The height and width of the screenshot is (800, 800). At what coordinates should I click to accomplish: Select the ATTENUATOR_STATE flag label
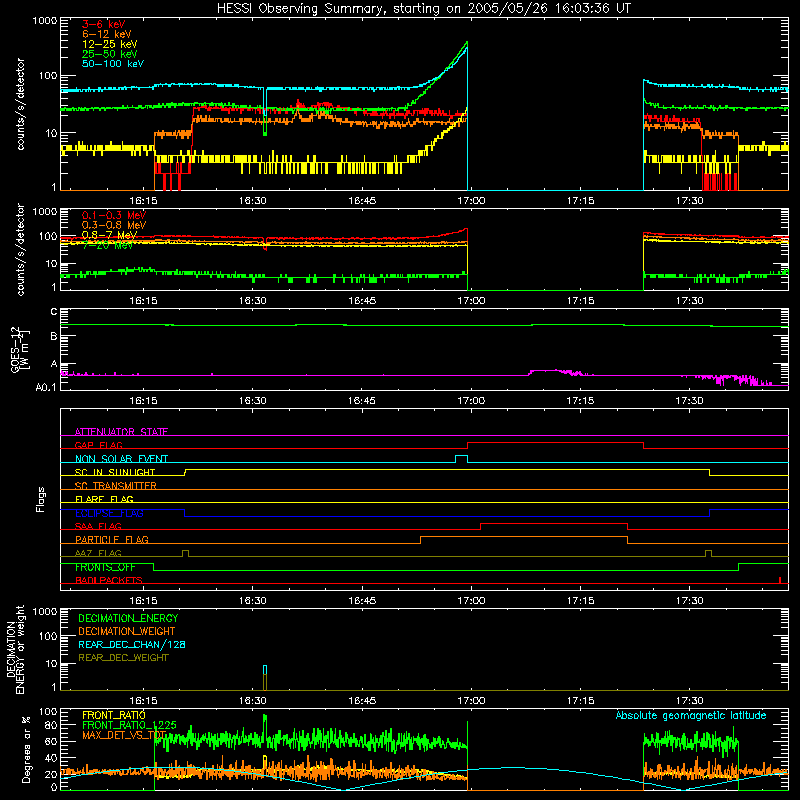121,432
